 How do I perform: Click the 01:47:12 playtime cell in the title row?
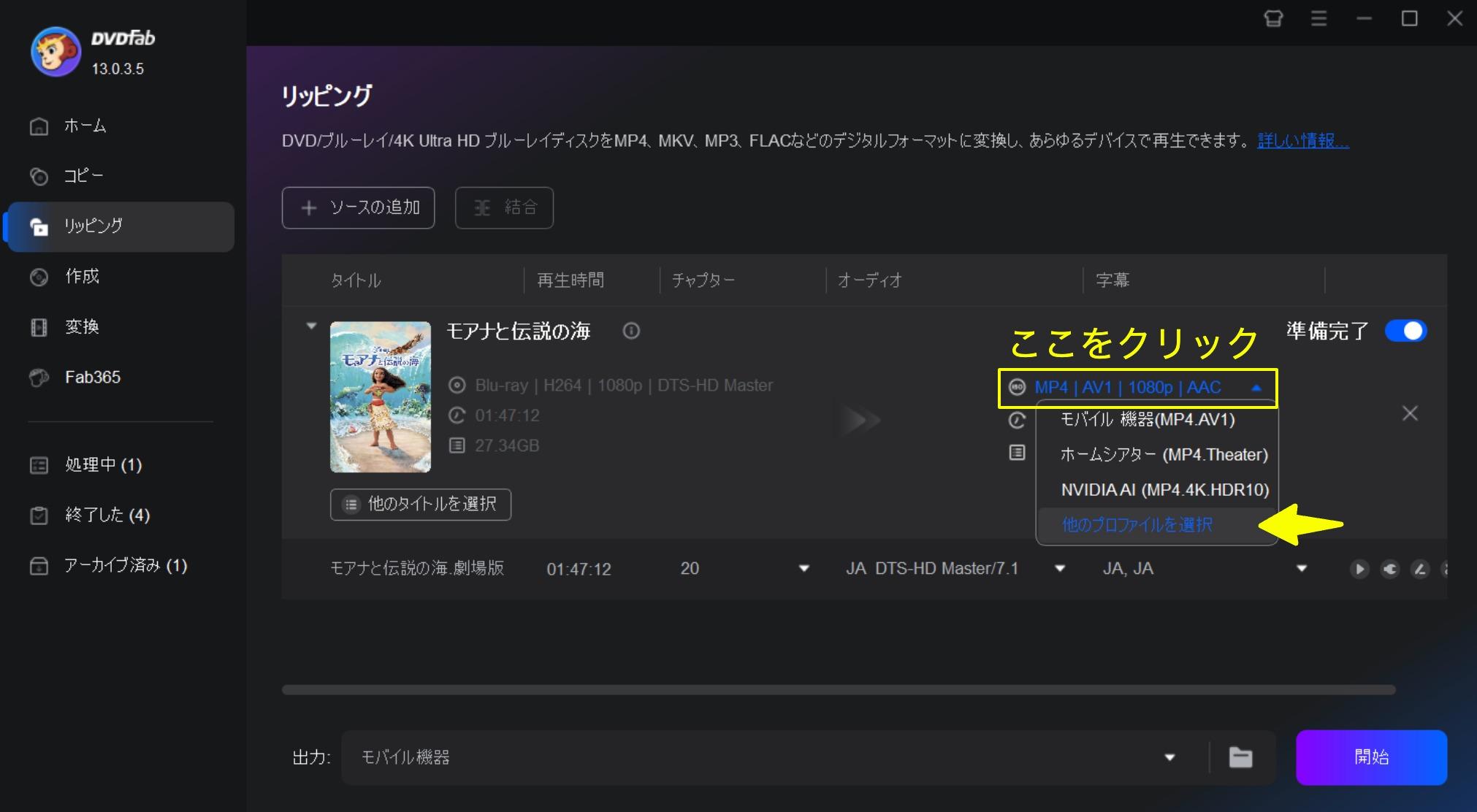pos(579,570)
